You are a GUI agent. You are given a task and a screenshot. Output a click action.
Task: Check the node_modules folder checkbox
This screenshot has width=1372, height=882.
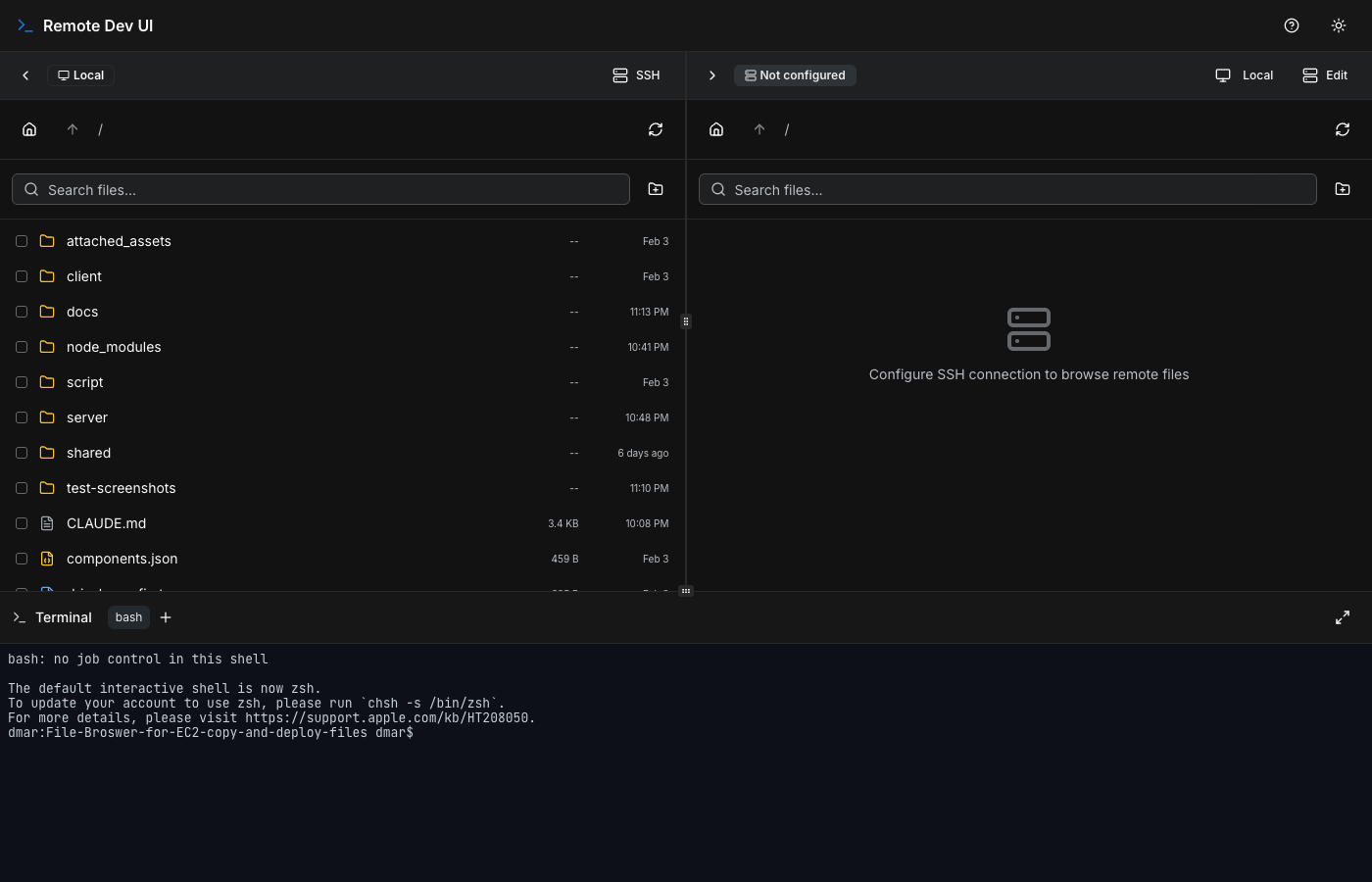[x=22, y=347]
